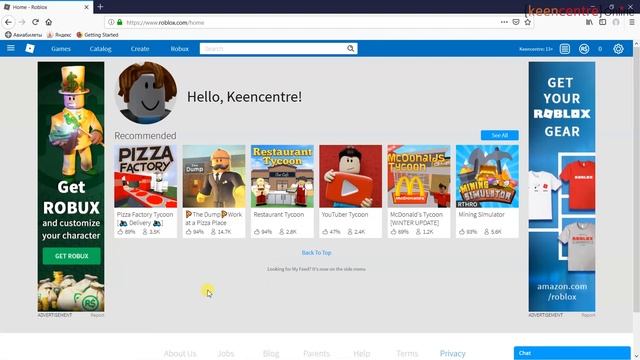
Task: Save page to Pocket icon
Action: (x=516, y=22)
